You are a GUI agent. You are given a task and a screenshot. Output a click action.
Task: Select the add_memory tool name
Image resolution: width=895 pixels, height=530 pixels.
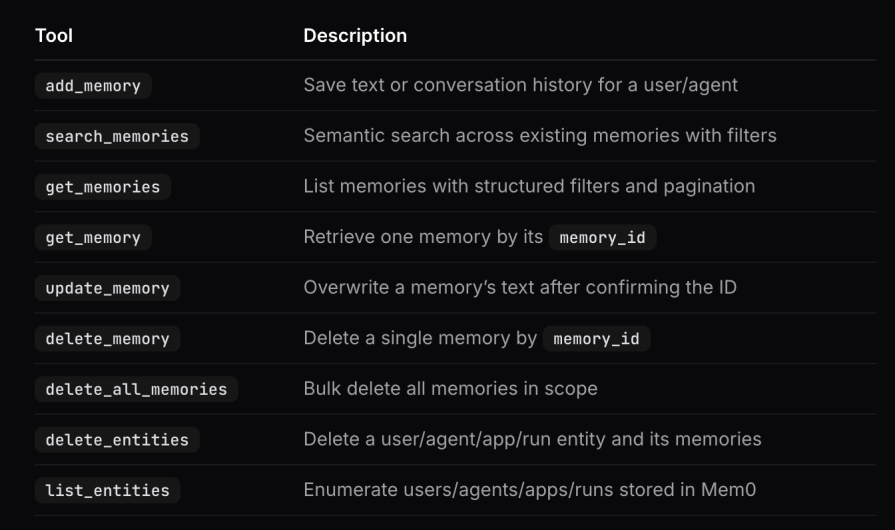(x=93, y=86)
